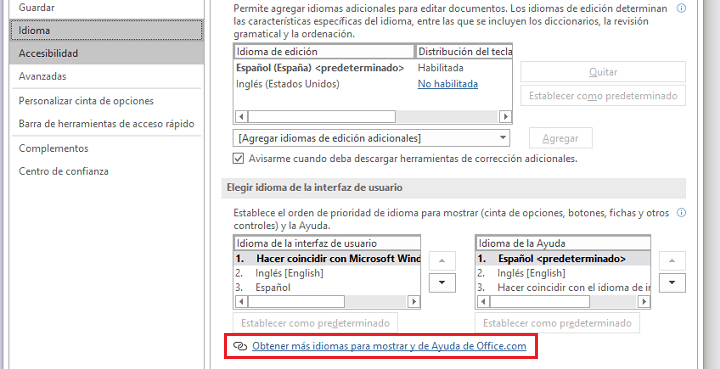The width and height of the screenshot is (720, 369).
Task: Click right scroll arrow of editing language list
Action: 506,117
